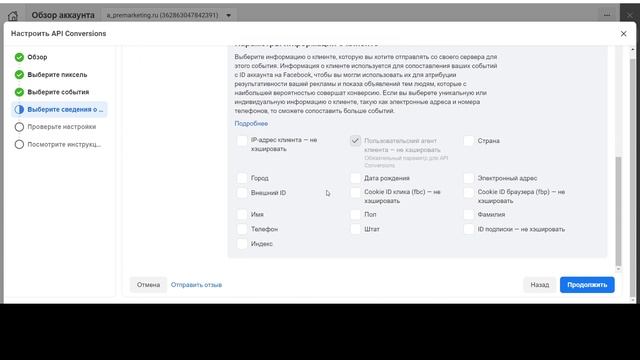Toggle the Пользовательский агент клиента checkbox
Screen dimensions: 640x360
coord(355,141)
